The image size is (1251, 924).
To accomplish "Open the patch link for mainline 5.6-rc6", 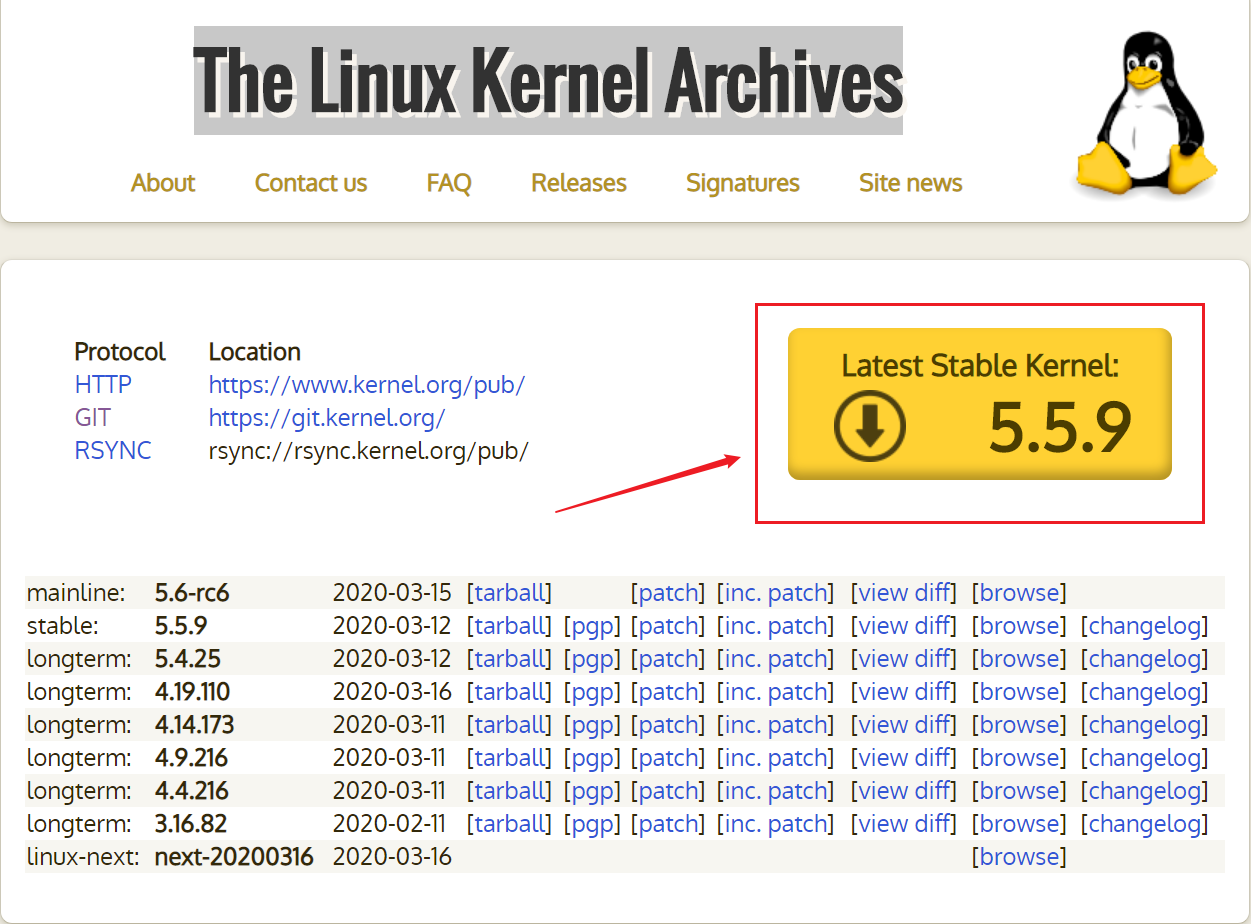I will pos(668,593).
